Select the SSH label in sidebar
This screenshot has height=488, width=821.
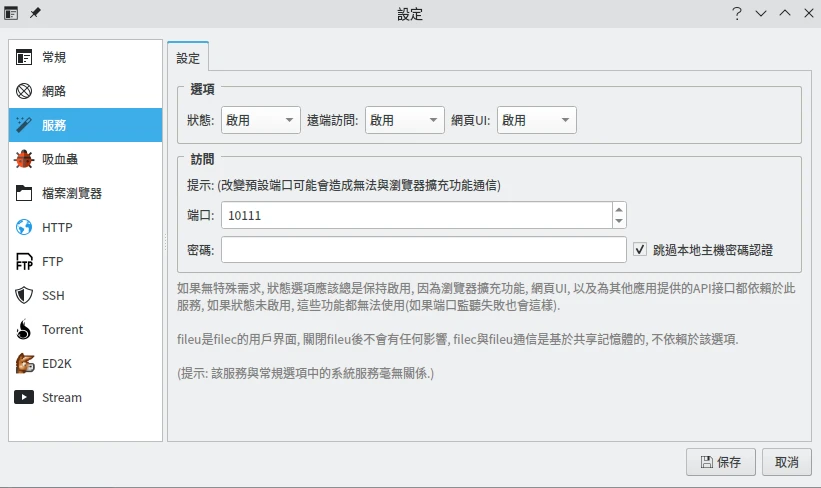click(53, 295)
